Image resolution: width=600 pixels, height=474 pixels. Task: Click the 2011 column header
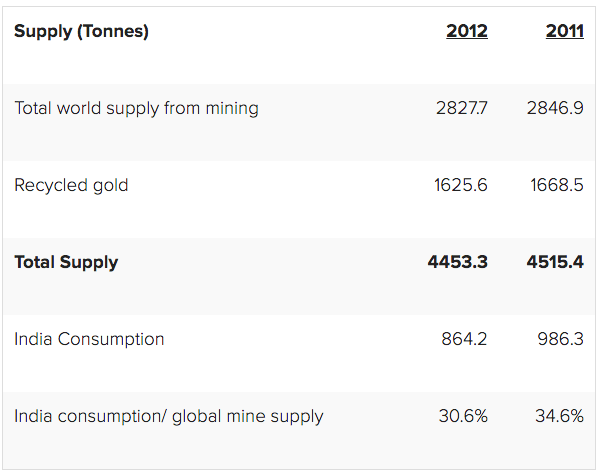564,31
